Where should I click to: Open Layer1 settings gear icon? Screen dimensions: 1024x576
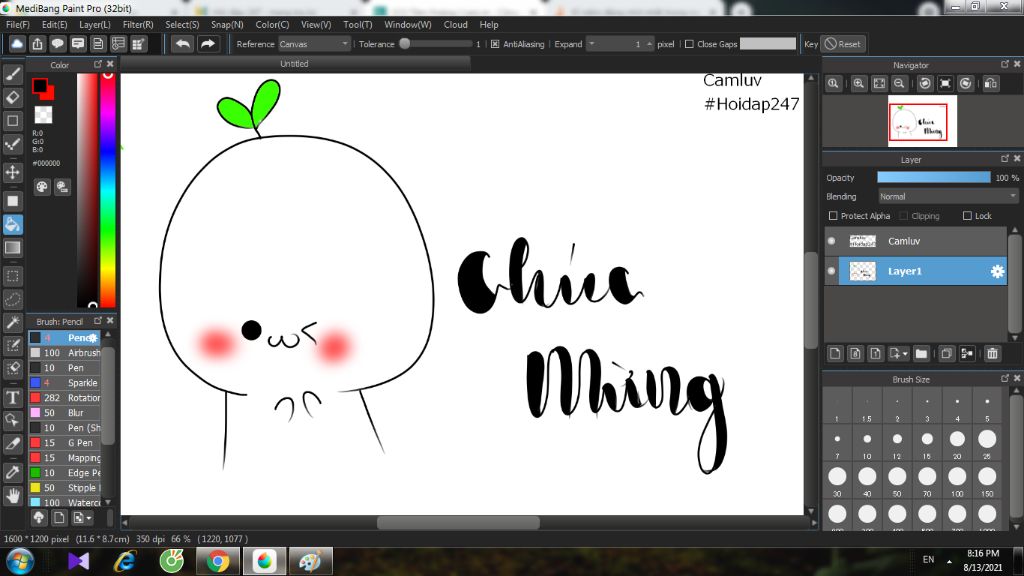pos(997,271)
